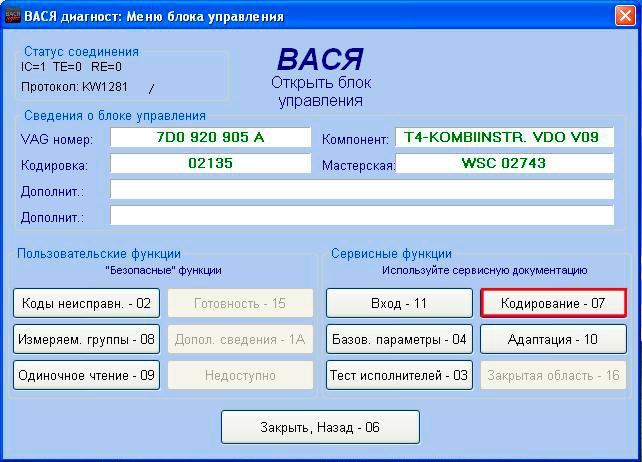Viewport: 642px width, 462px height.
Task: Click IC=1 TE=0 RE=0 status text
Action: coord(71,67)
